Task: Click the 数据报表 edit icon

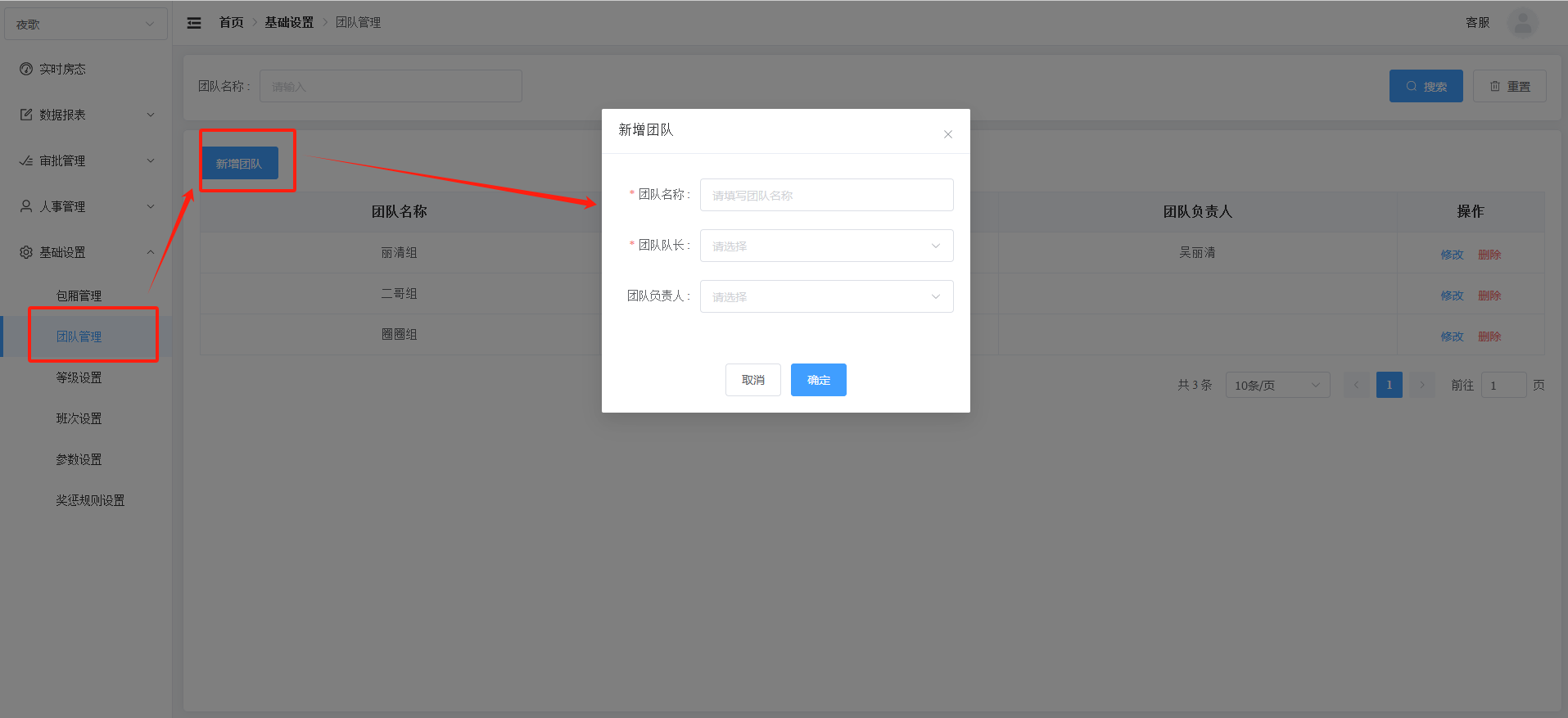Action: [x=26, y=115]
